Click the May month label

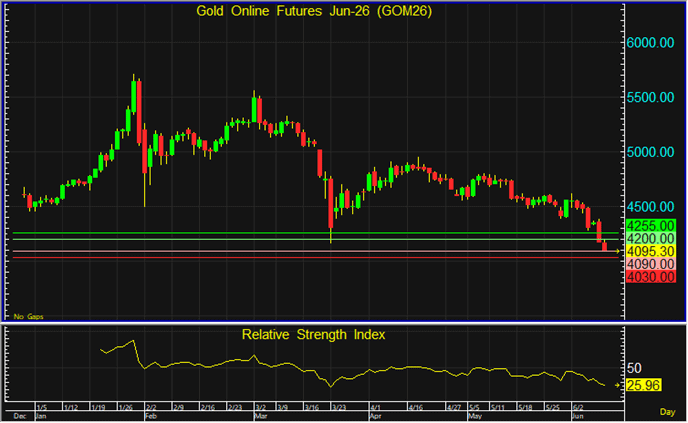(x=475, y=416)
